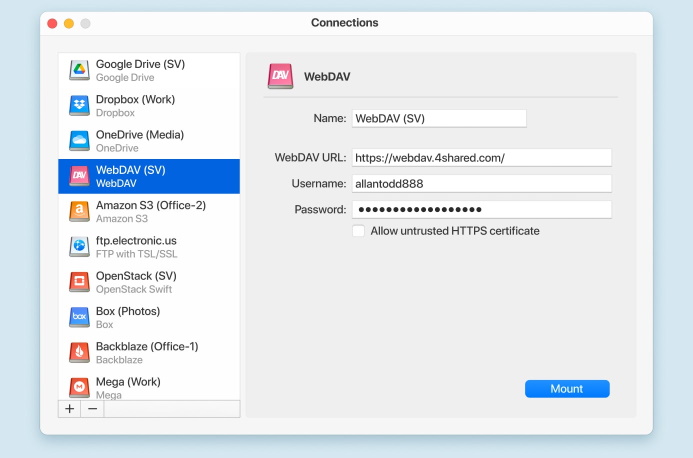Remove selected connection with minus button
The height and width of the screenshot is (458, 693).
point(92,409)
